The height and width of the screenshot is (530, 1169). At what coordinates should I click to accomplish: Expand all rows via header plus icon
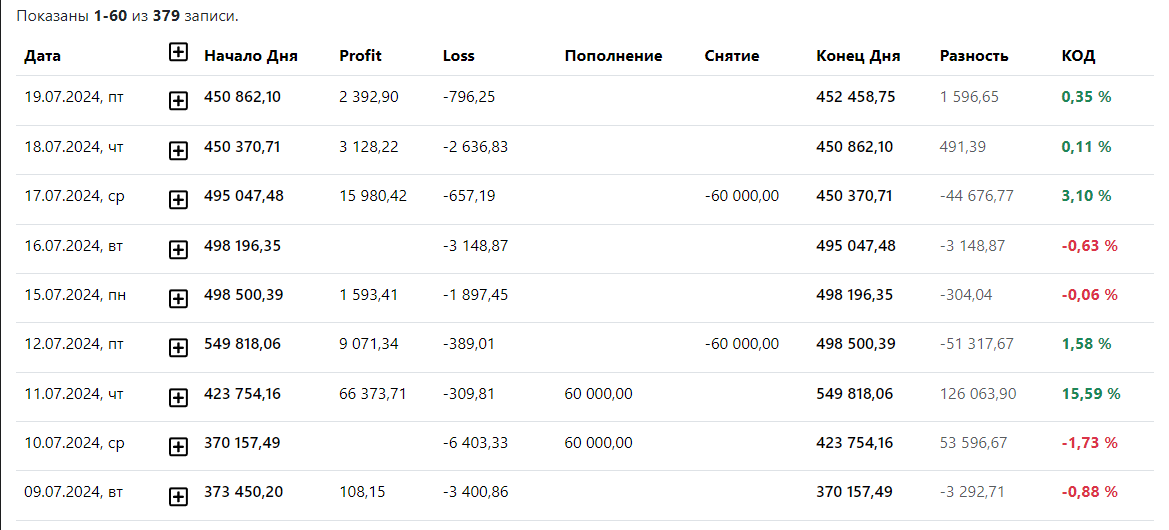pyautogui.click(x=178, y=52)
